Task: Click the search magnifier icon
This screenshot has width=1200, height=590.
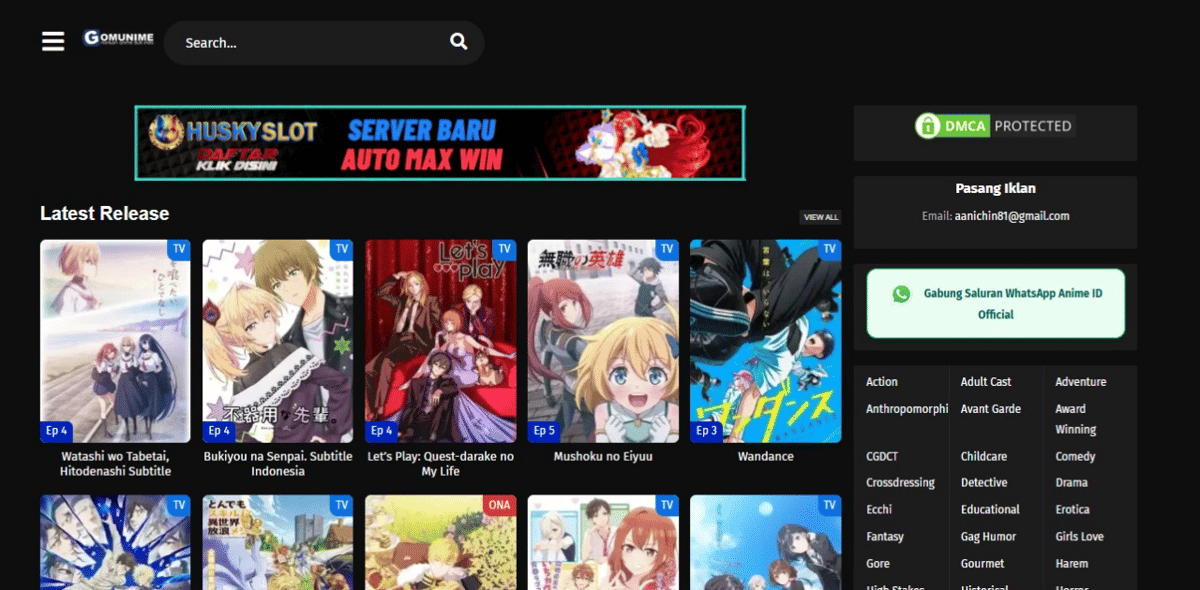Action: 458,42
